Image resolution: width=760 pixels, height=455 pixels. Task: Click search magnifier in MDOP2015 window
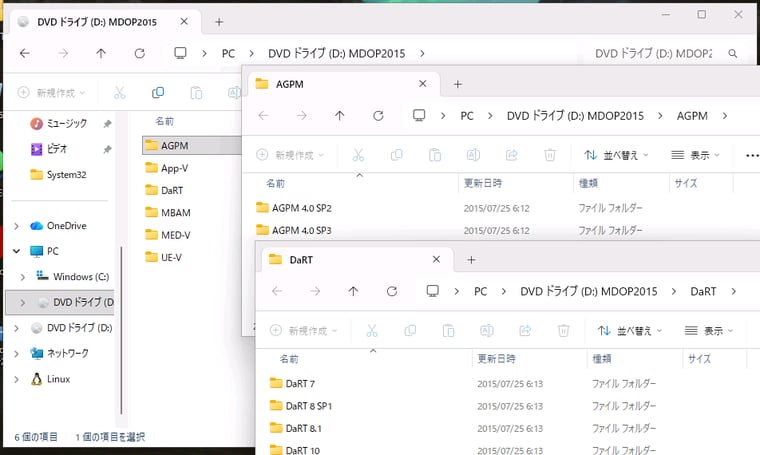pyautogui.click(x=733, y=53)
